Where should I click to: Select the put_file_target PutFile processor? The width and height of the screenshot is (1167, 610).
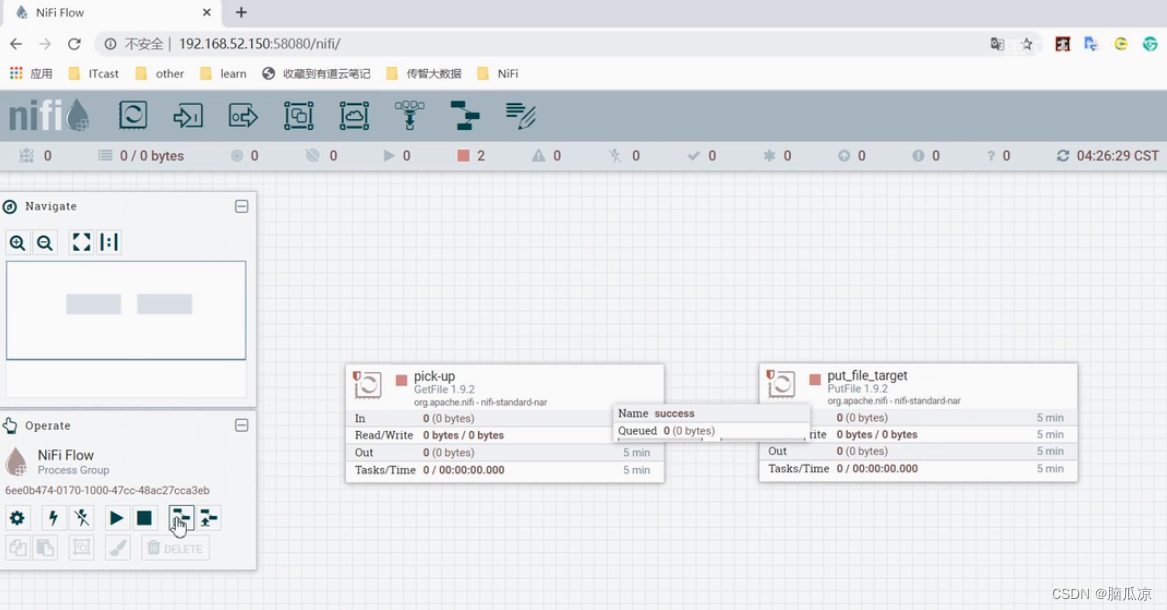pyautogui.click(x=918, y=423)
